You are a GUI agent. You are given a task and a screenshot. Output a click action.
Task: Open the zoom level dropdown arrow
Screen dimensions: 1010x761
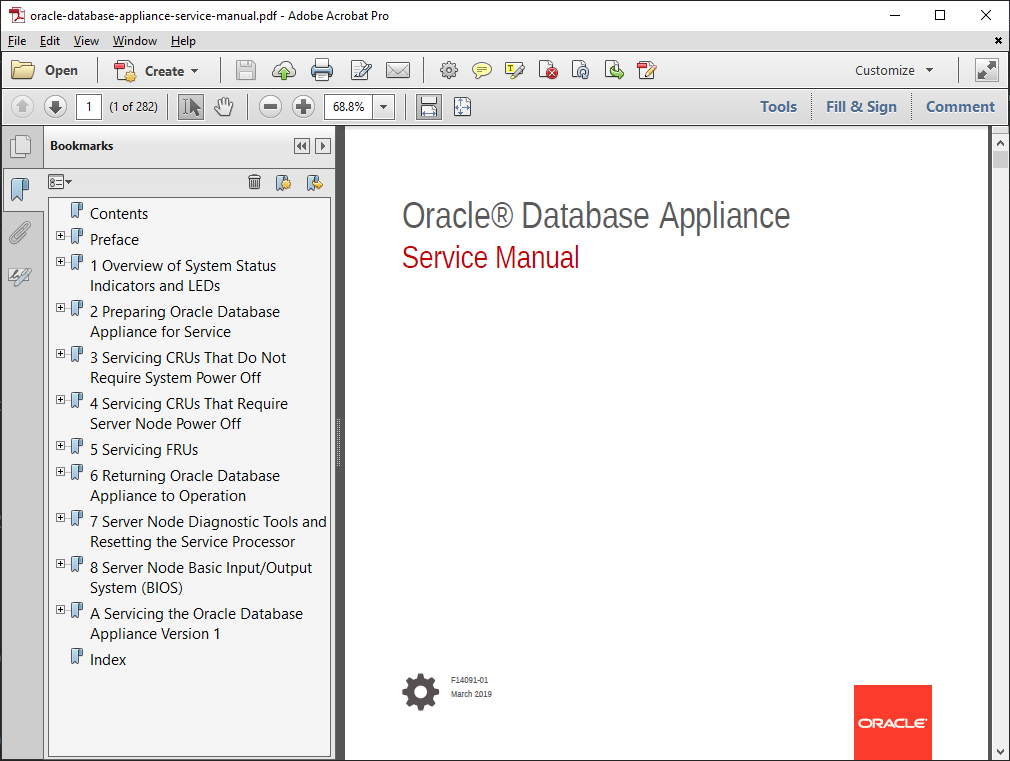(x=384, y=106)
